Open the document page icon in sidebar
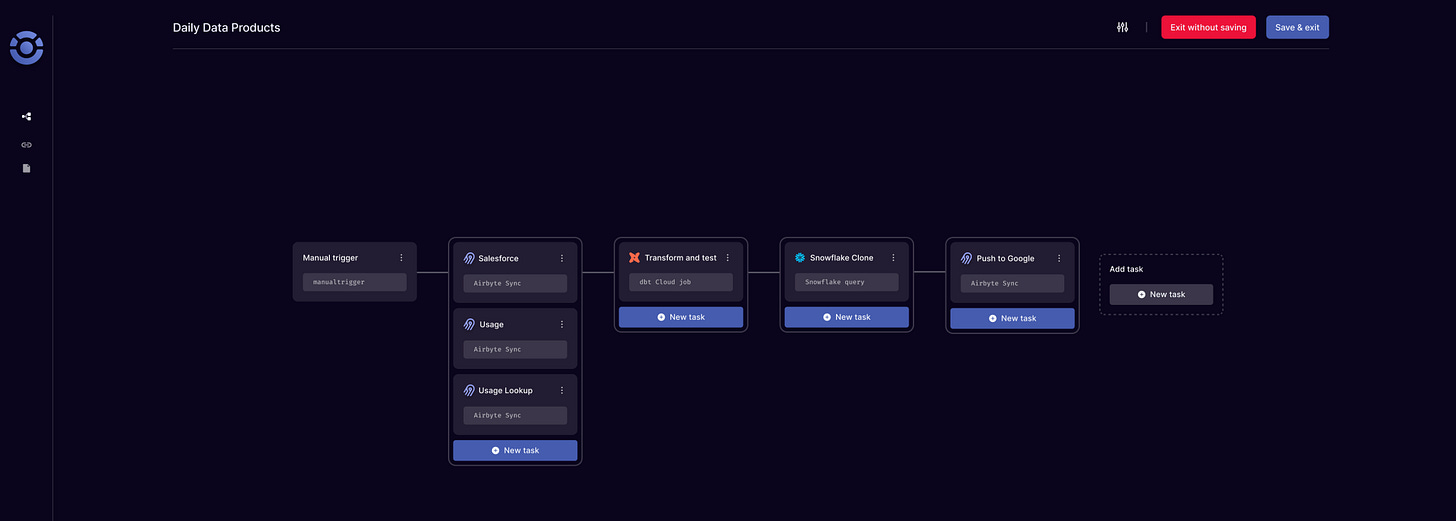Screen dimensions: 1456x521 coord(27,168)
